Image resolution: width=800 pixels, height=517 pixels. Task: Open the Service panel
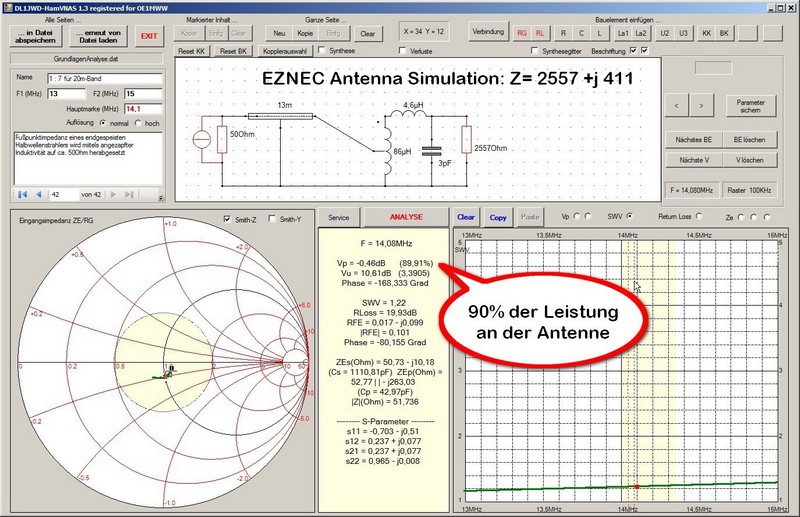point(339,217)
